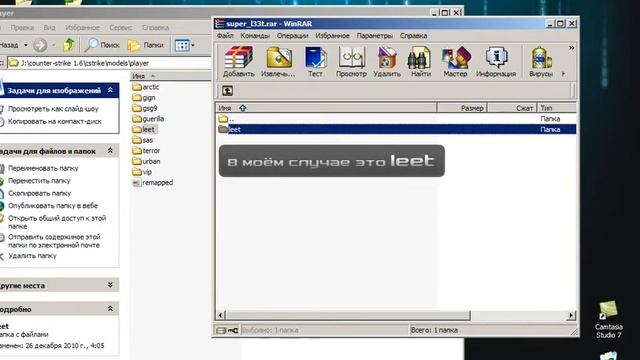Select the urban folder in Explorer

146,161
